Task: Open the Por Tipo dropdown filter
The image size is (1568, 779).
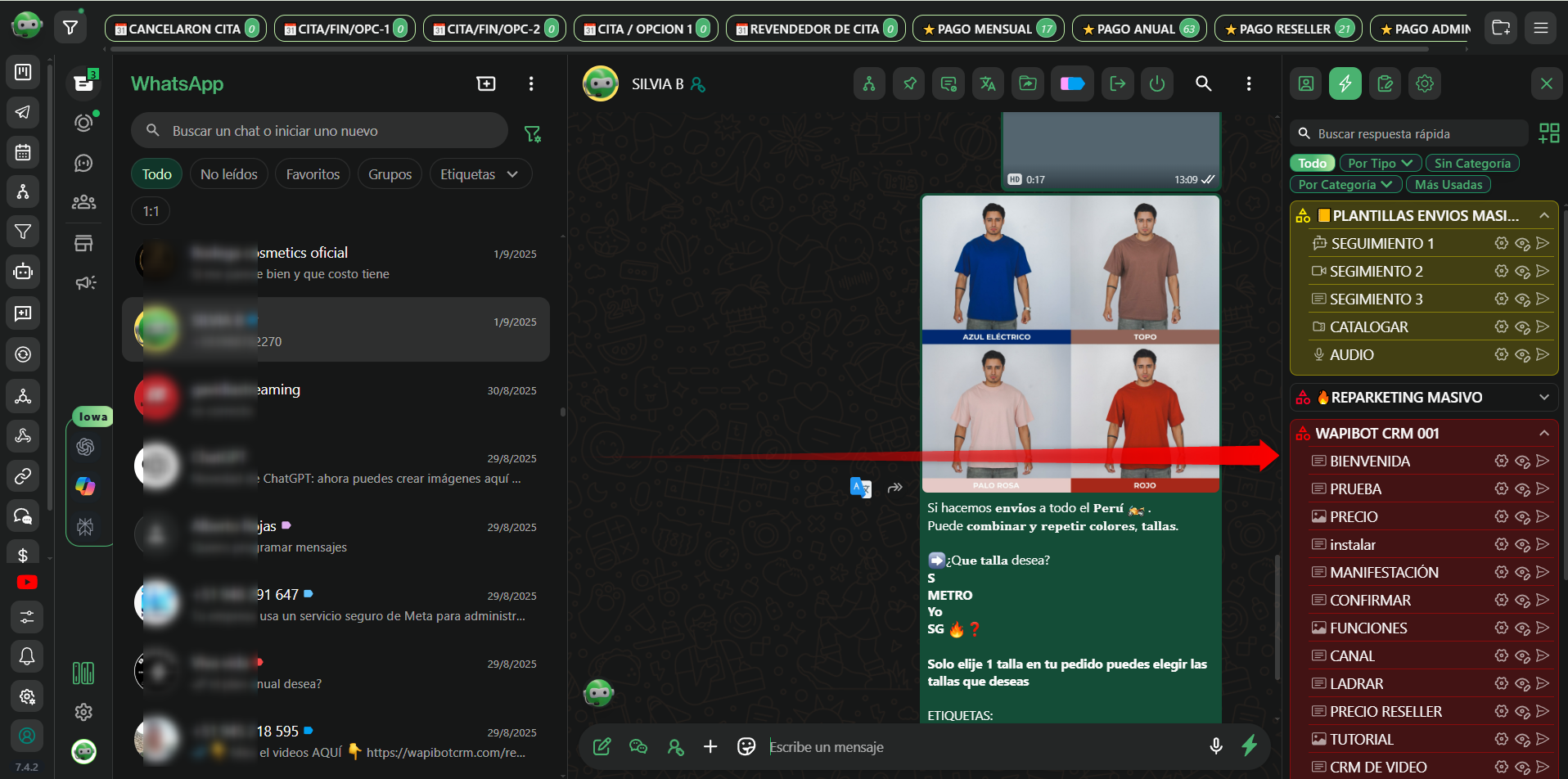Action: [x=1380, y=164]
